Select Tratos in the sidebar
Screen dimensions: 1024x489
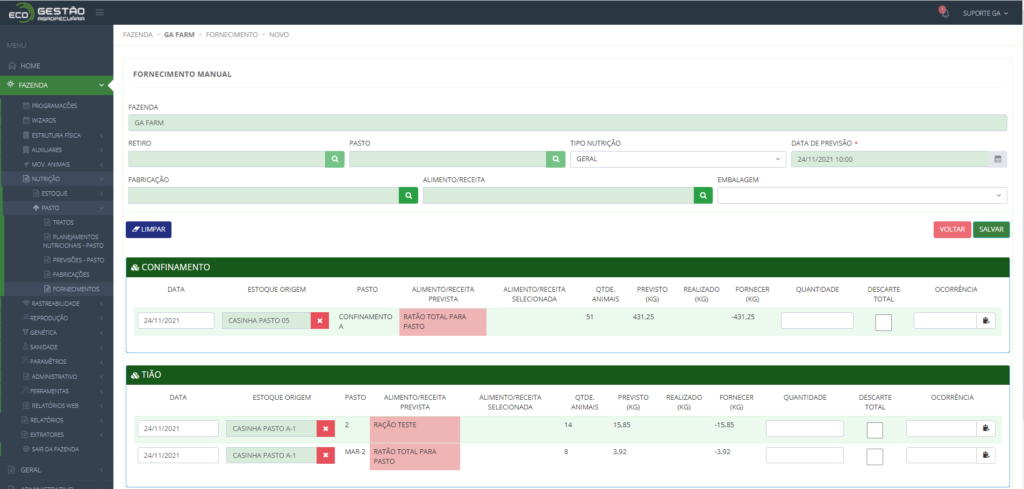(62, 222)
